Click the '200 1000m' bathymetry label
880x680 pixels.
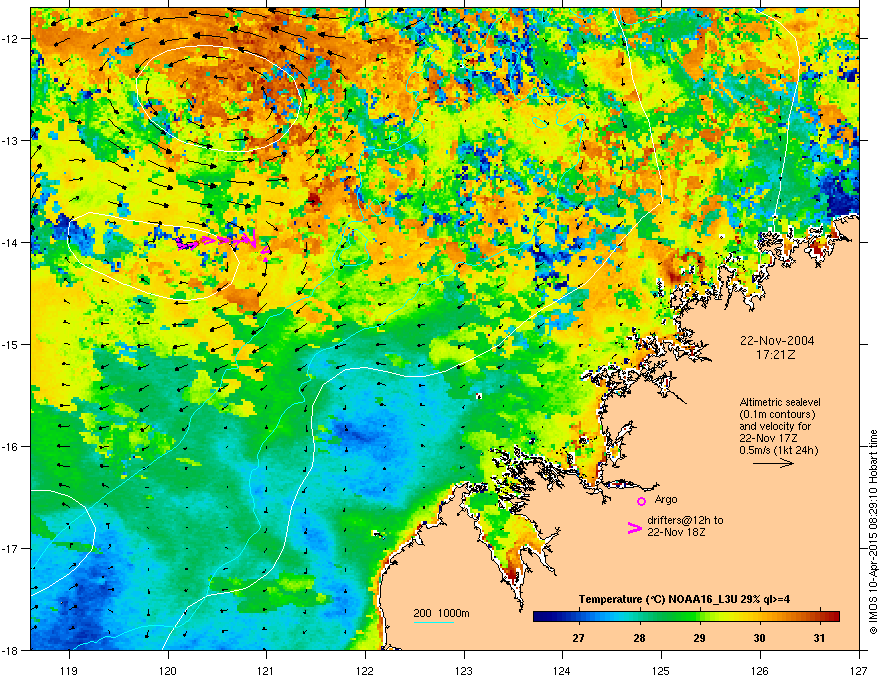(x=442, y=613)
